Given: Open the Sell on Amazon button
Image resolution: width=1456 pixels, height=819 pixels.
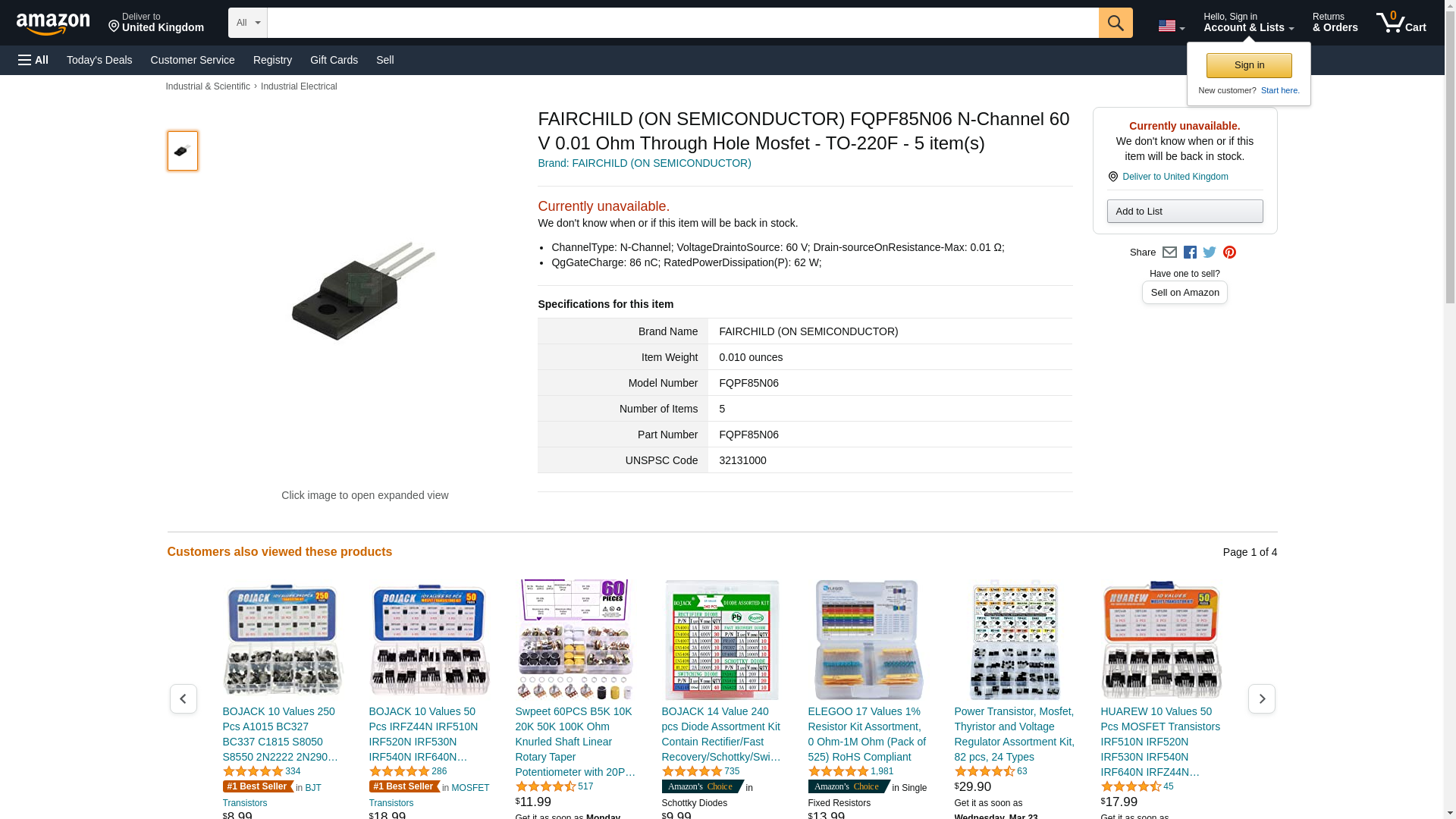Looking at the screenshot, I should click(x=1185, y=293).
